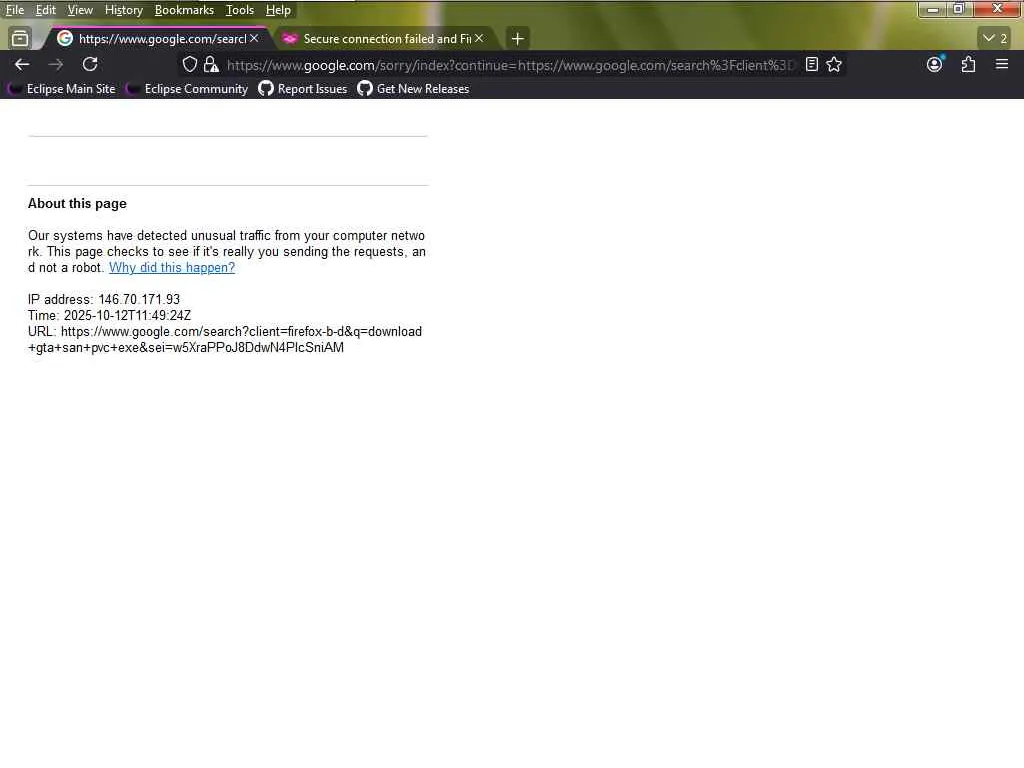
Task: Restore down the Firefox window
Action: 959,9
